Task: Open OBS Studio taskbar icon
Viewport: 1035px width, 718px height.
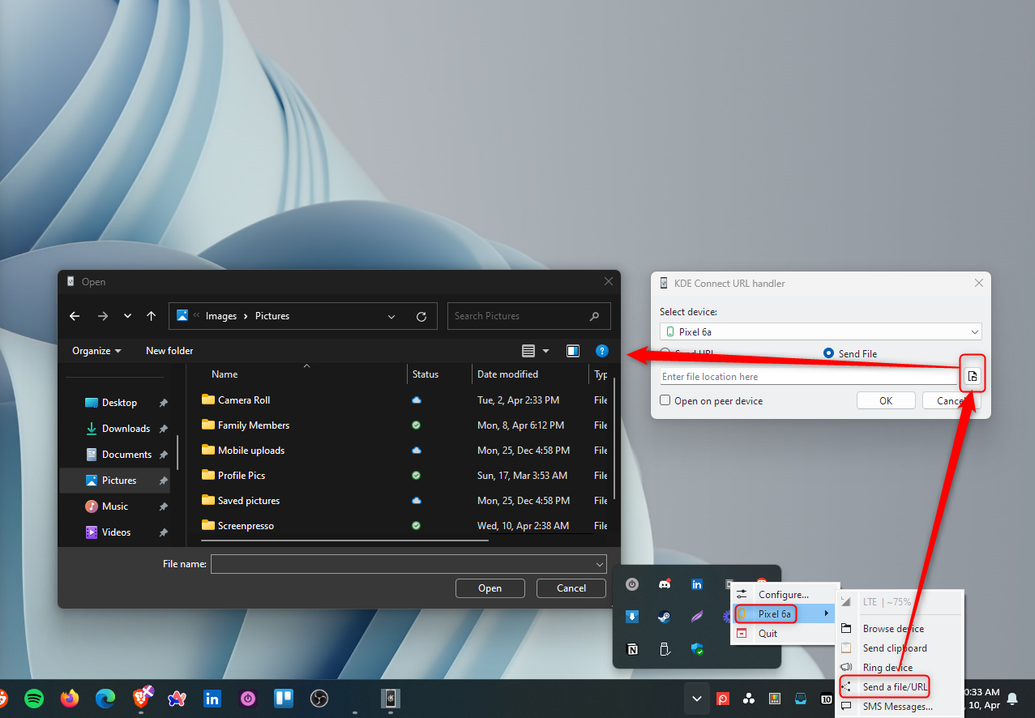Action: (x=319, y=698)
